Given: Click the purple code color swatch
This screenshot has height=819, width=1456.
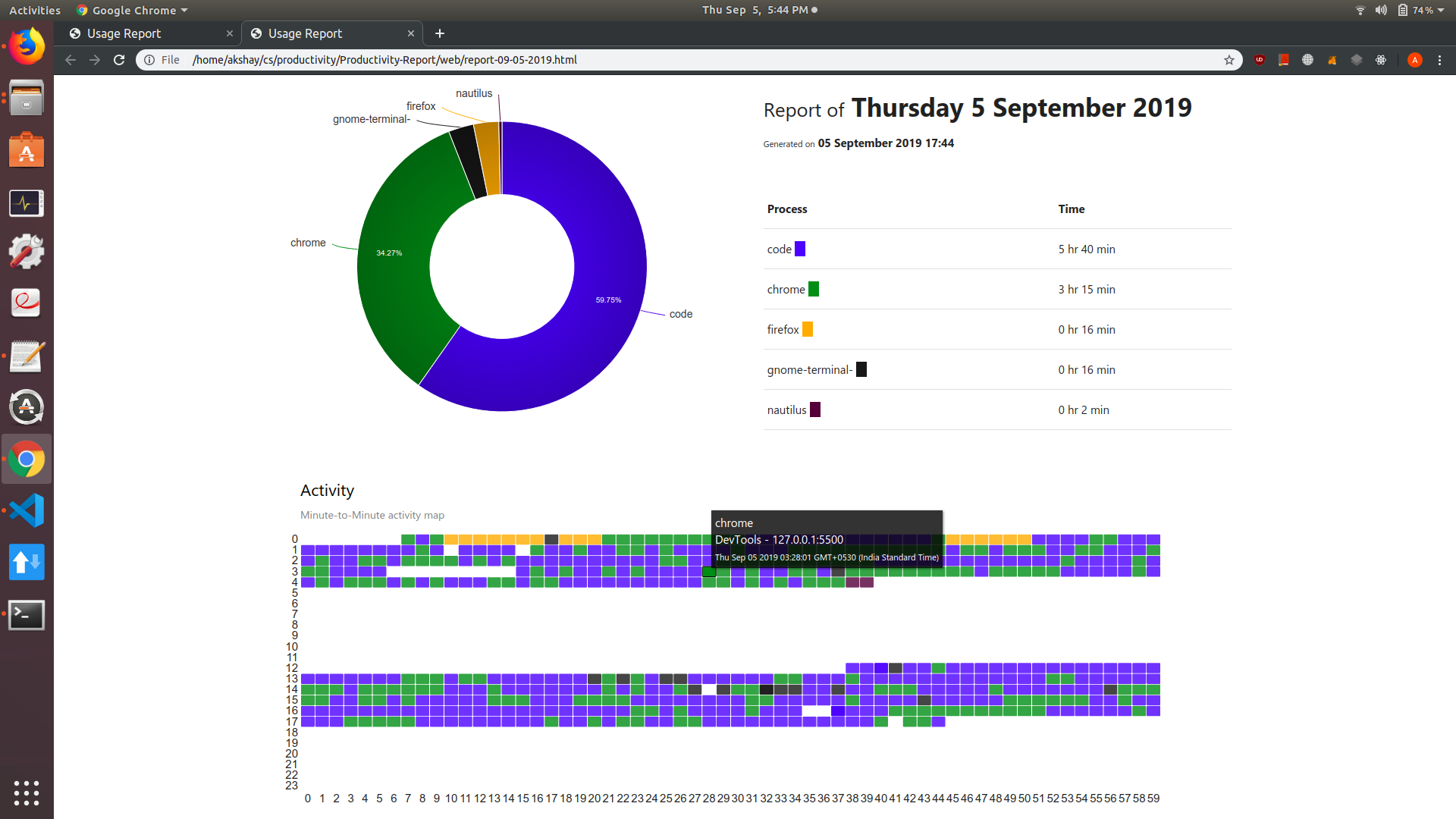Looking at the screenshot, I should point(800,249).
